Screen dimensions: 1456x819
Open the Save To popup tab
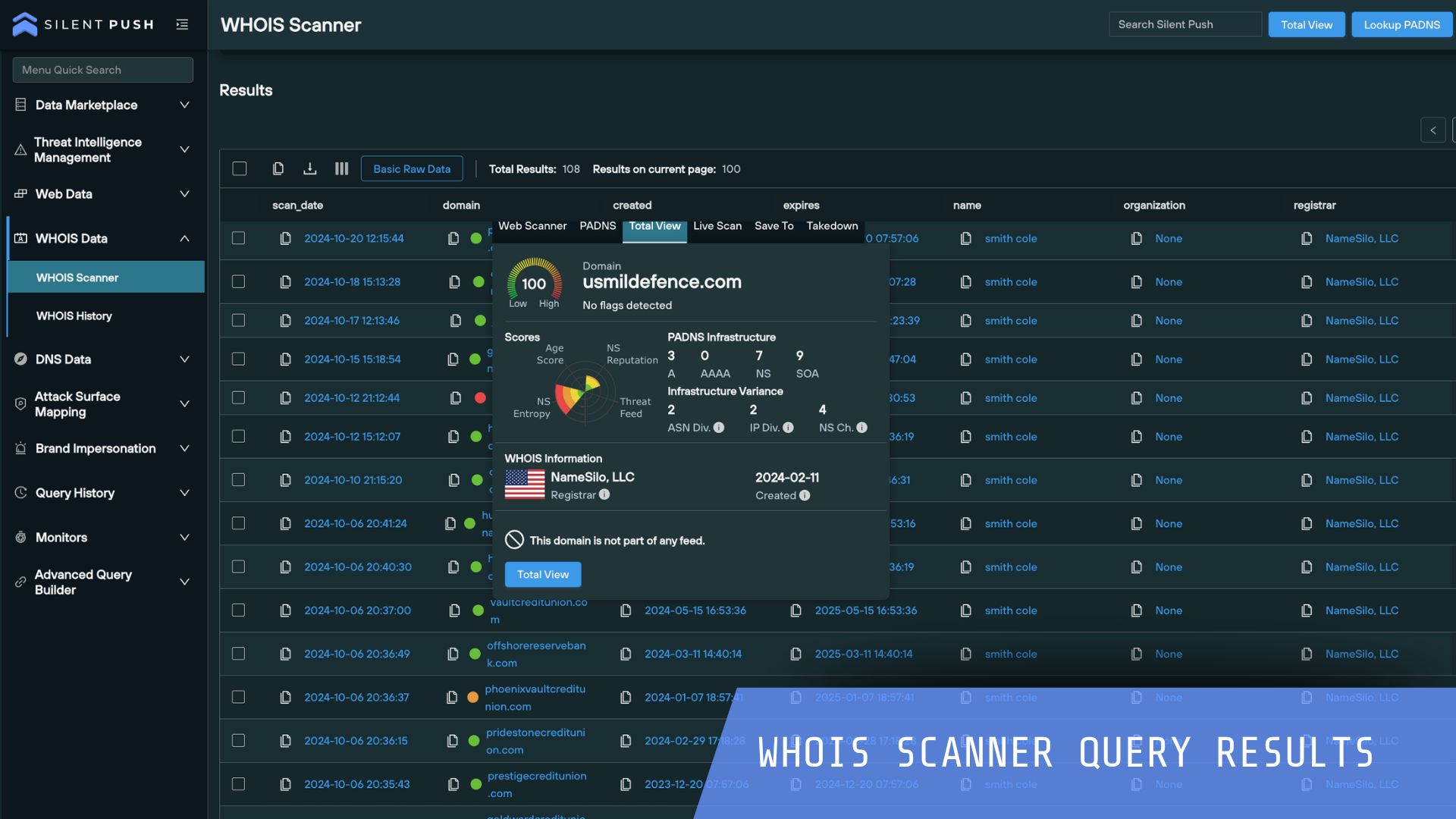[774, 226]
